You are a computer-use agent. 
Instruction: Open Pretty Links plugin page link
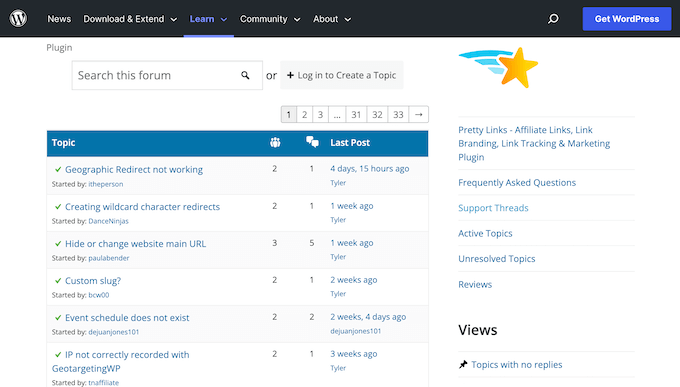[x=534, y=143]
